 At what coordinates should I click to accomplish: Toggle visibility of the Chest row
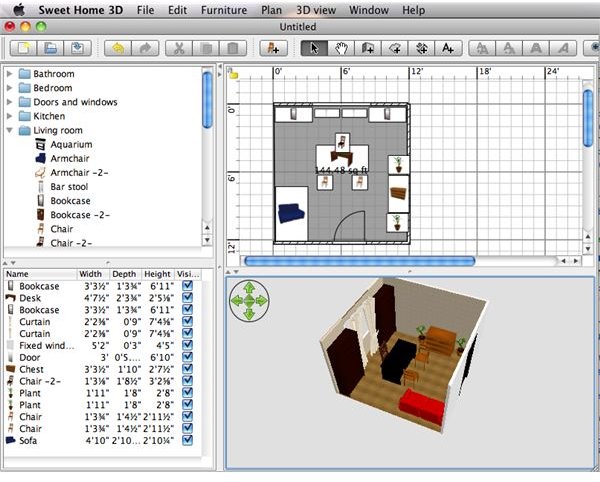pyautogui.click(x=187, y=369)
